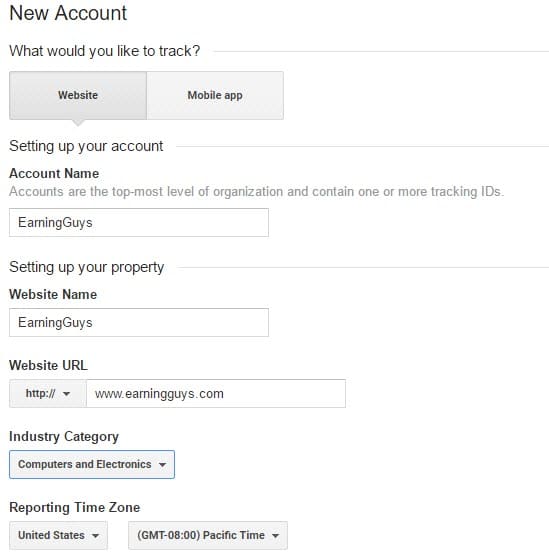Screen dimensions: 549x556
Task: Open the Pacific Time zone dropdown
Action: click(x=208, y=535)
